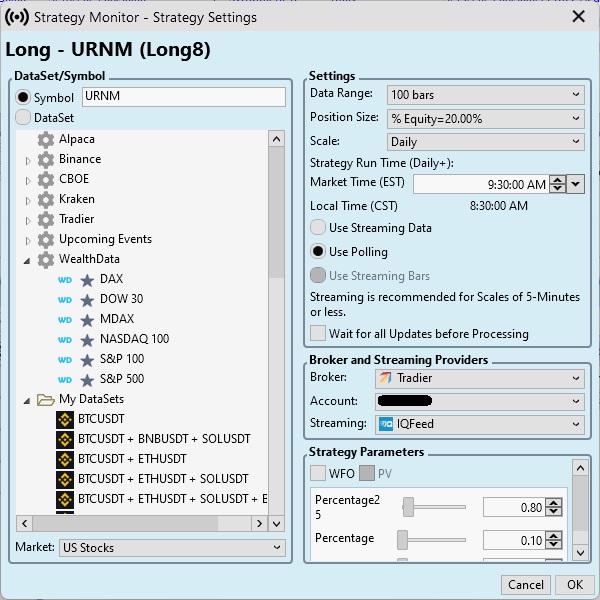Screen dimensions: 600x600
Task: Select the MDAX dataset
Action: (x=117, y=319)
